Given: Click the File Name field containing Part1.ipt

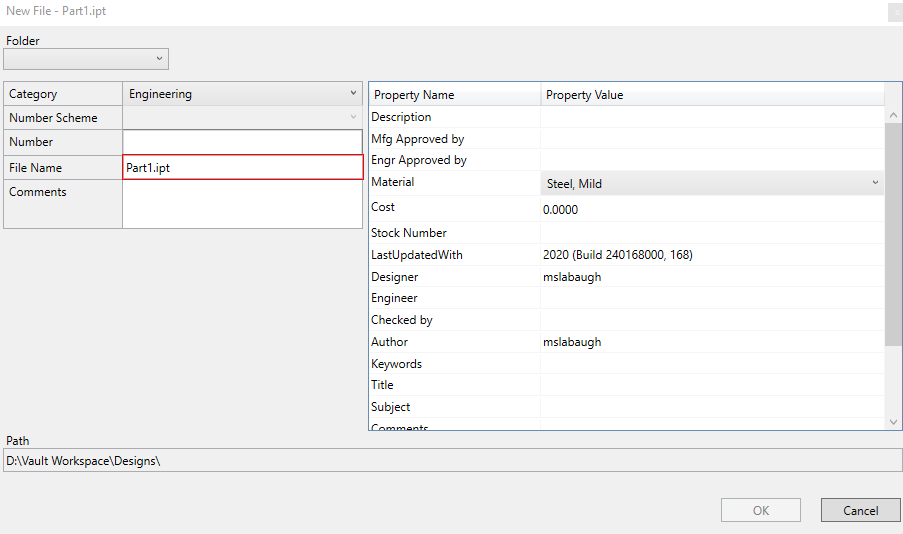Looking at the screenshot, I should (242, 167).
